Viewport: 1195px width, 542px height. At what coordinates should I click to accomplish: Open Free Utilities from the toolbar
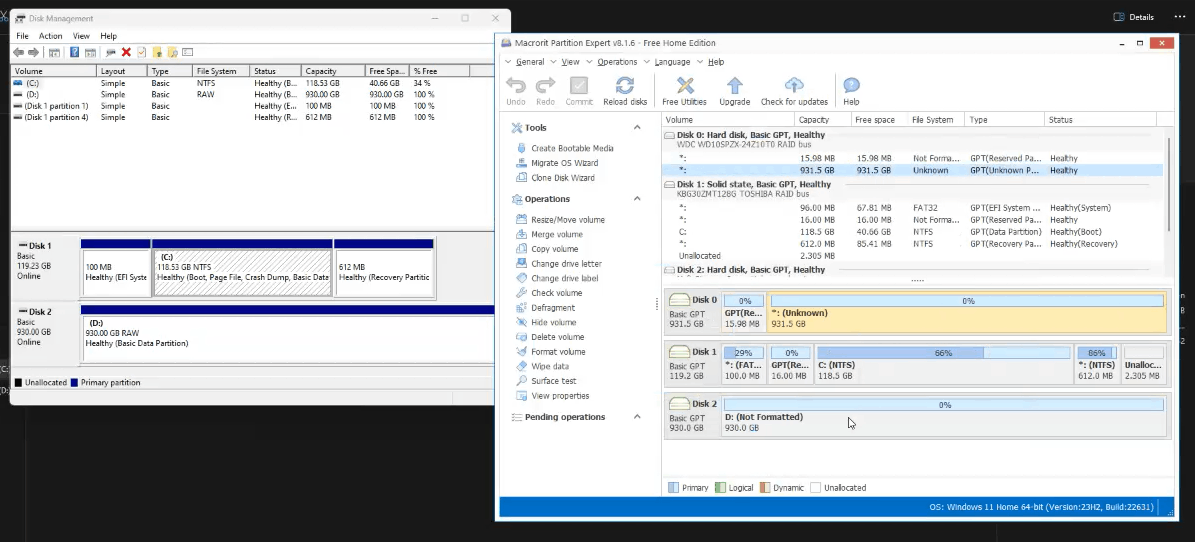pyautogui.click(x=685, y=86)
